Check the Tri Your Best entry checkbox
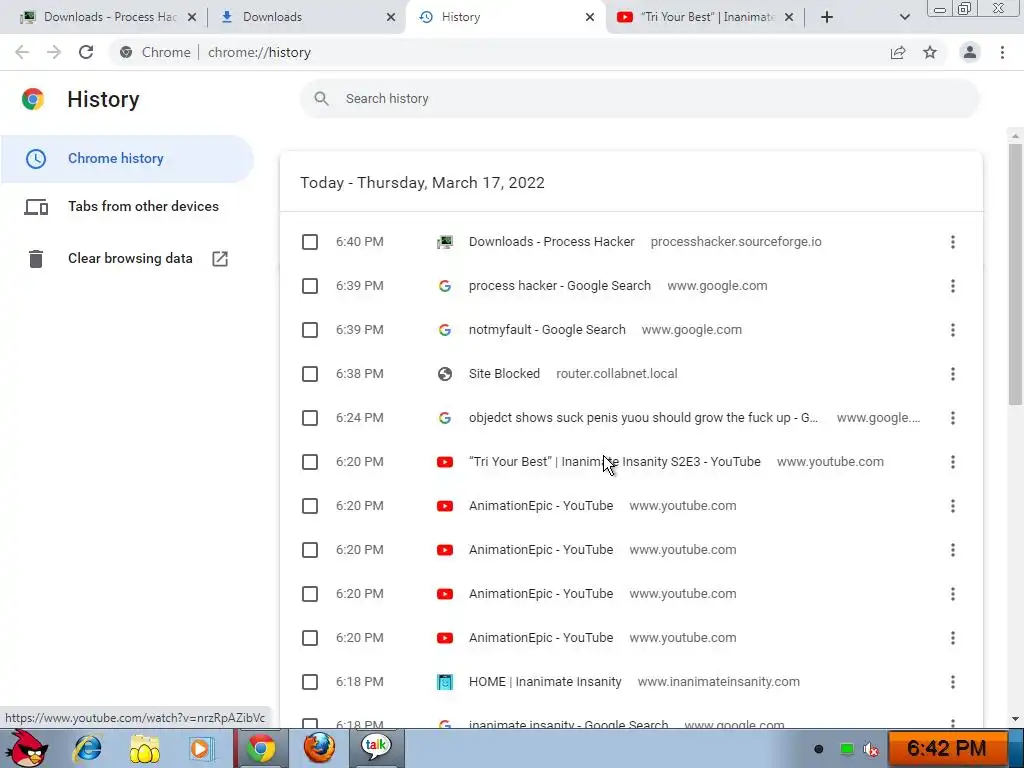Screen dimensions: 1024x768 pyautogui.click(x=310, y=462)
